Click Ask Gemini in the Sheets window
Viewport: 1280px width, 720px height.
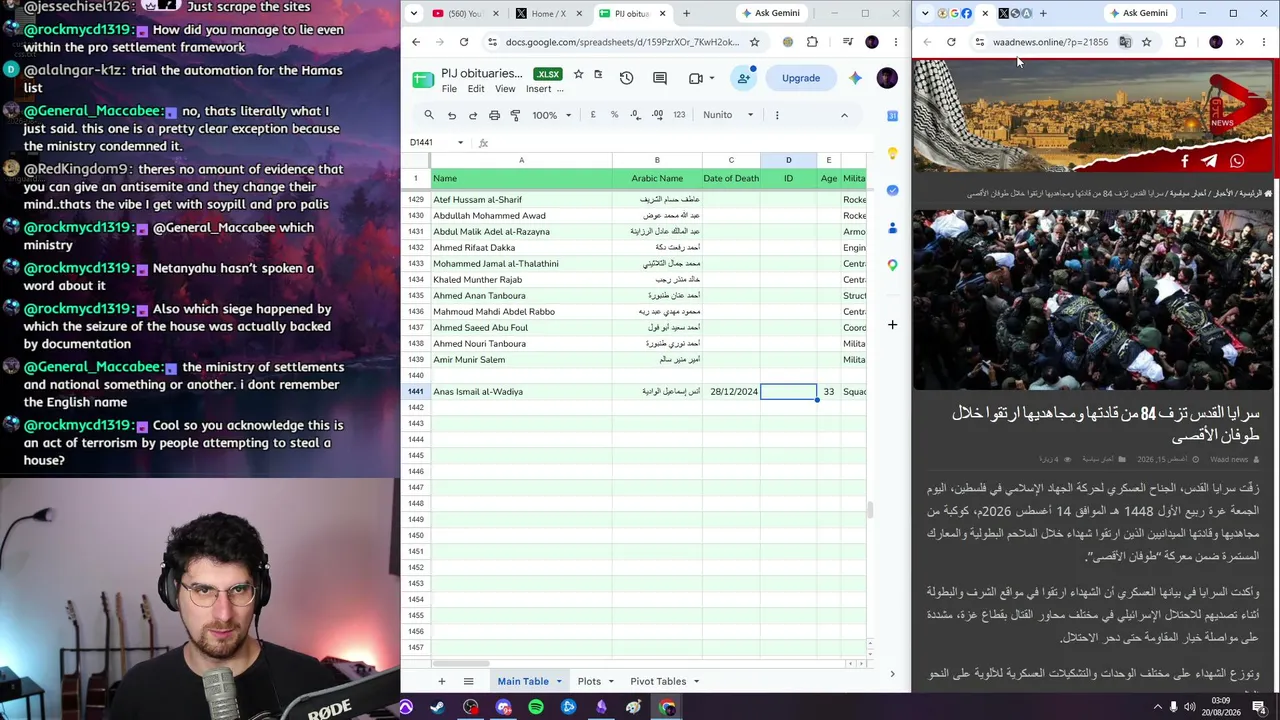coord(771,14)
